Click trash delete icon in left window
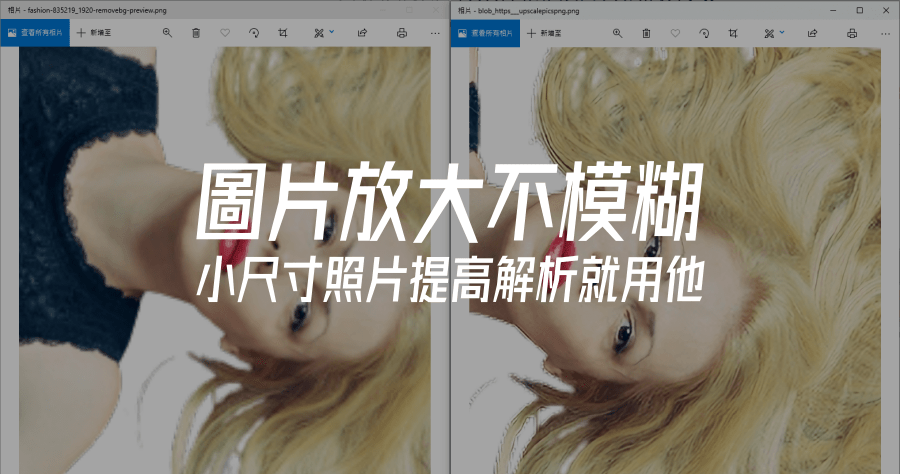900x474 pixels. 196,33
